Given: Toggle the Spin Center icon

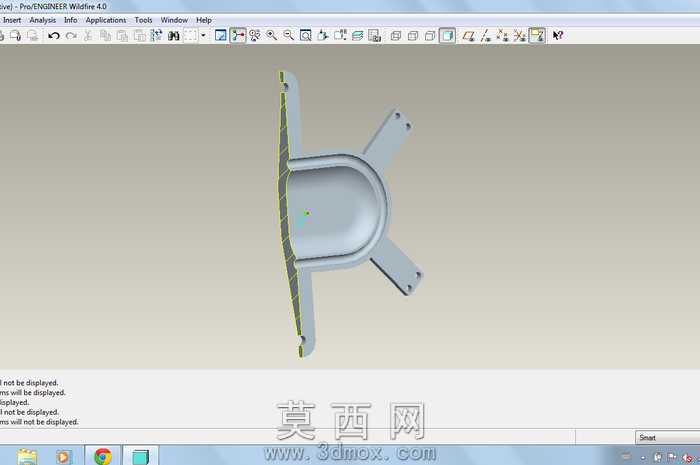Looking at the screenshot, I should 238,36.
